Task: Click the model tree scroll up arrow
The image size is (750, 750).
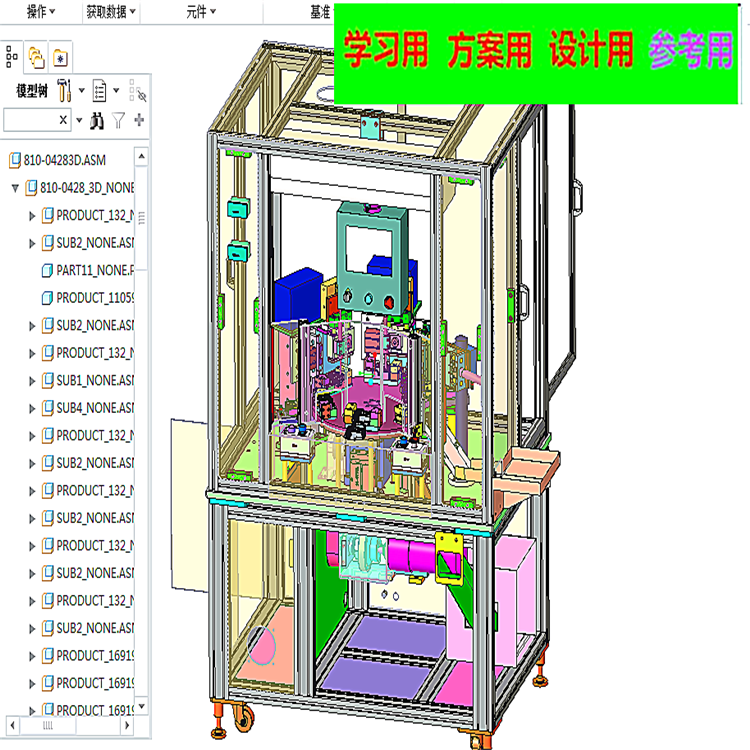Action: click(141, 156)
